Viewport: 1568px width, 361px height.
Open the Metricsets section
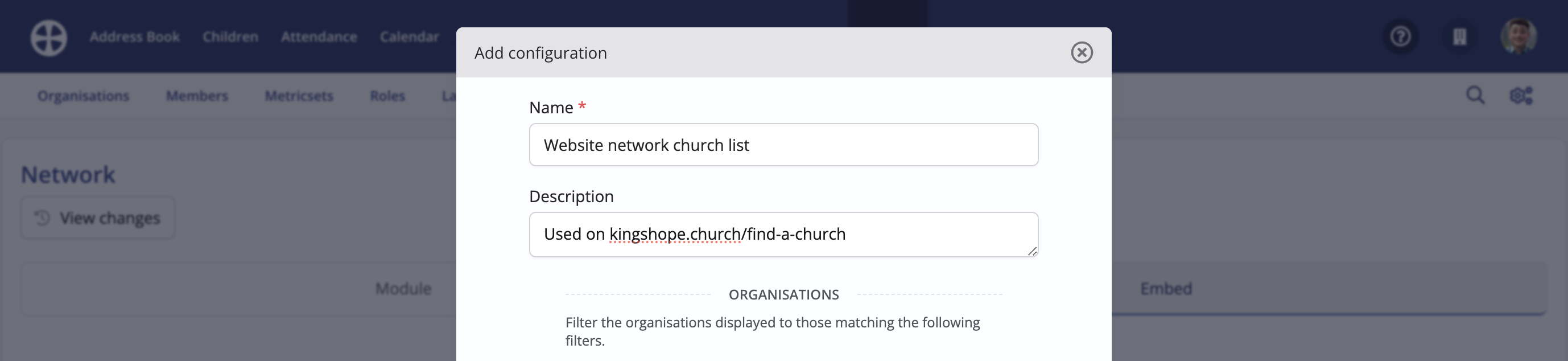[299, 96]
